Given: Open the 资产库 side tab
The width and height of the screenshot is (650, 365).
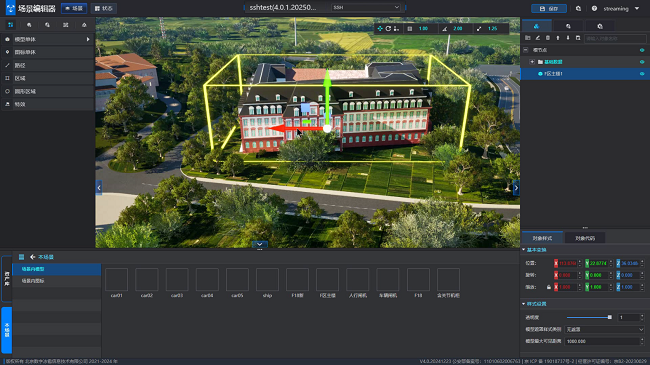Looking at the screenshot, I should (7, 279).
